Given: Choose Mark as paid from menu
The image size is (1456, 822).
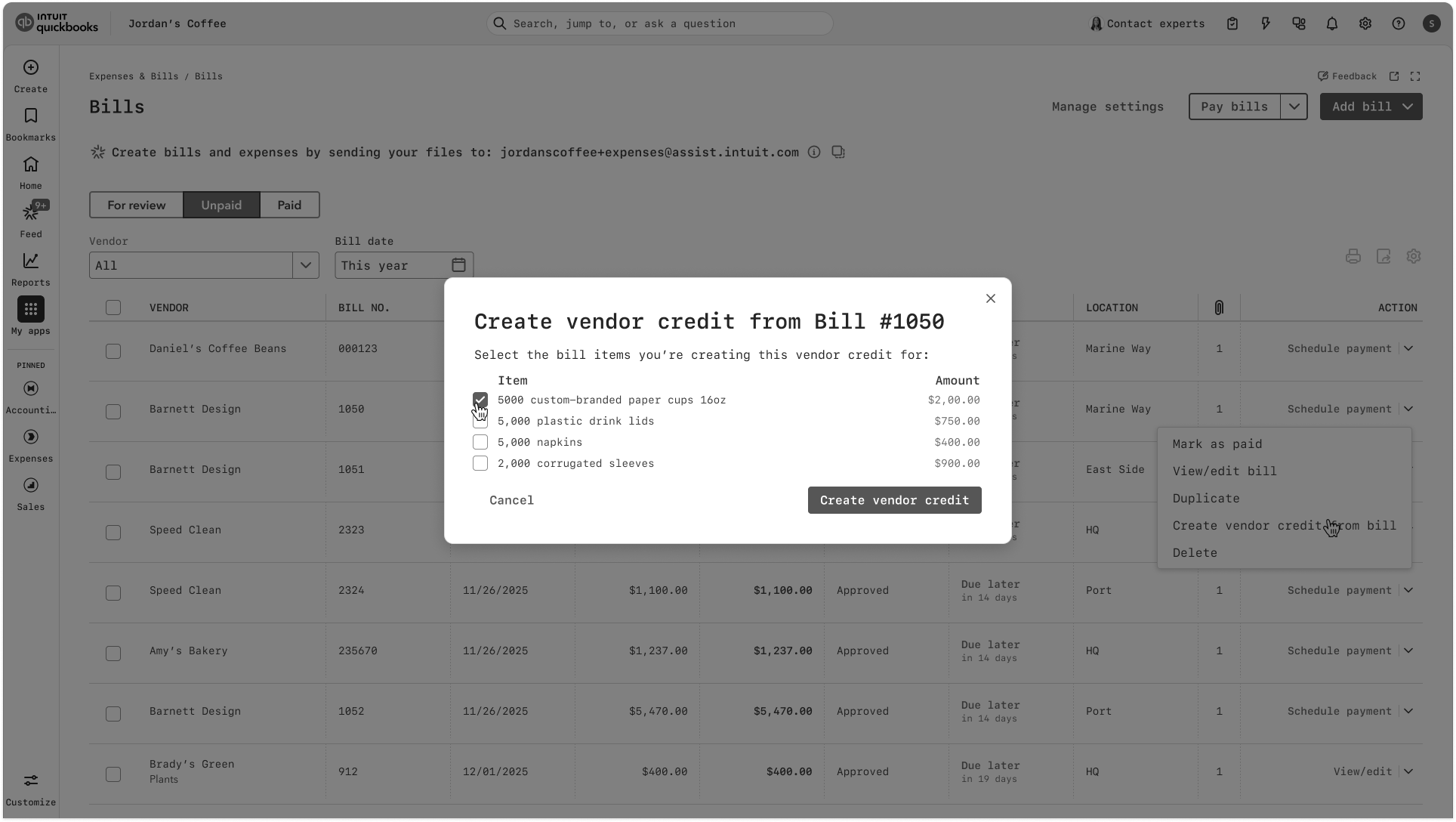Looking at the screenshot, I should 1284,444.
